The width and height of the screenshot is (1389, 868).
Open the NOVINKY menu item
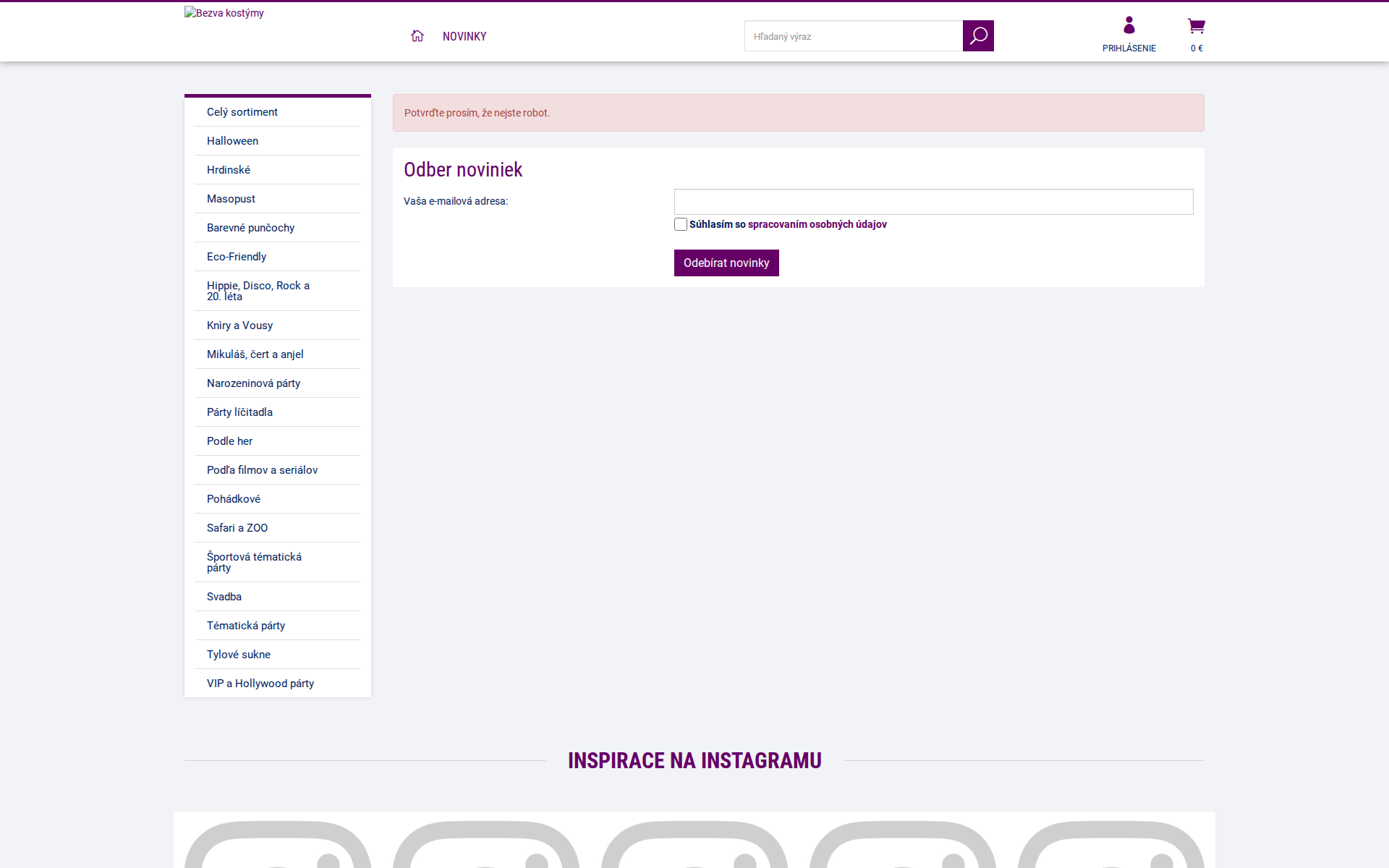(464, 37)
